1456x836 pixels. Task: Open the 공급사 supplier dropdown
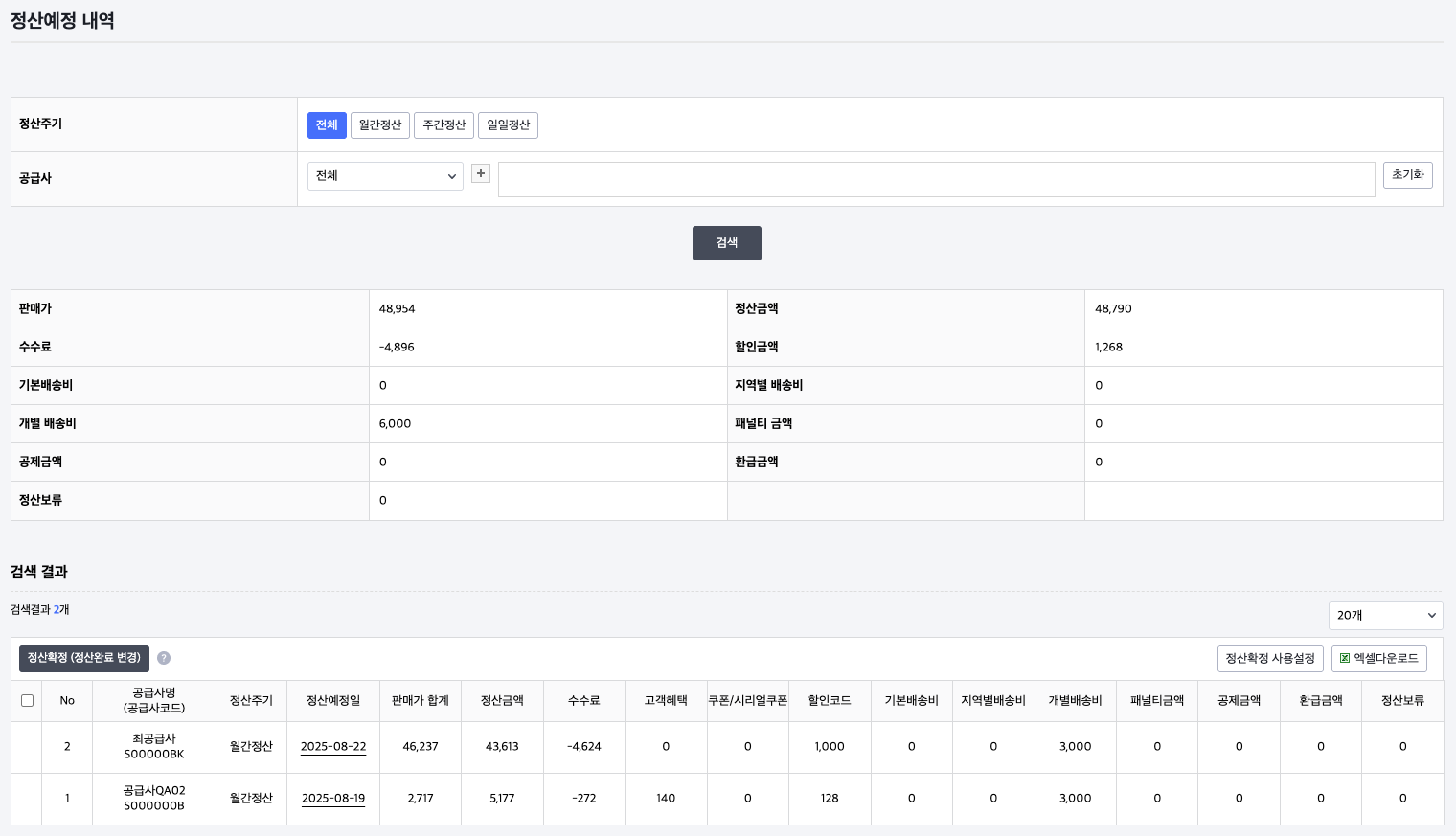[x=385, y=176]
